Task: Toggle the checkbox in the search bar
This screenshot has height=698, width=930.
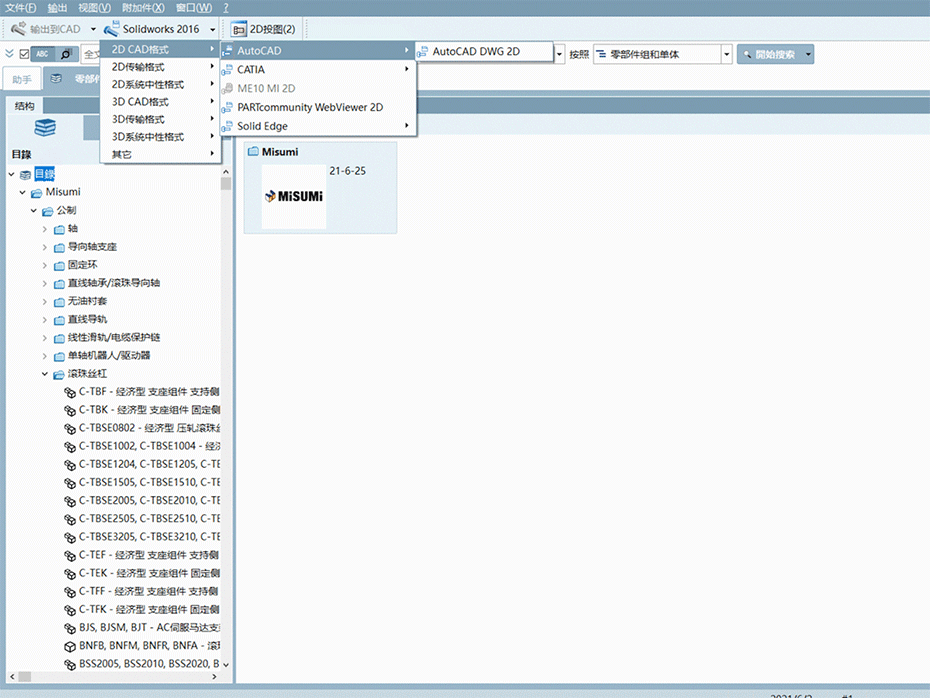Action: (24, 54)
